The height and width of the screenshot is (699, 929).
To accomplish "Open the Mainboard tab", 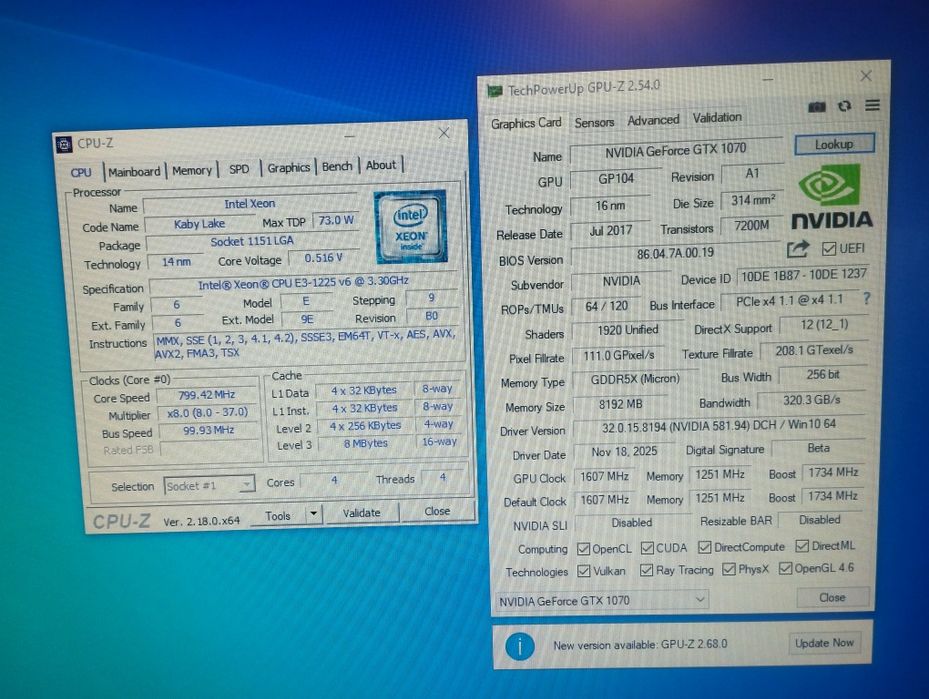I will click(x=134, y=171).
